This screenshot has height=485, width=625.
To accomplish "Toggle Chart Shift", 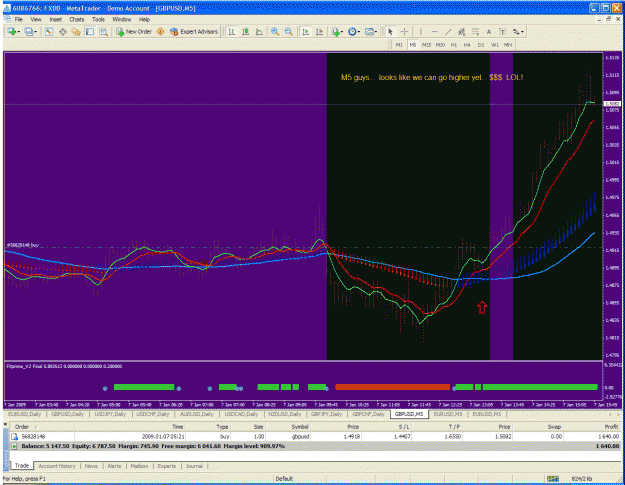I will (x=319, y=31).
